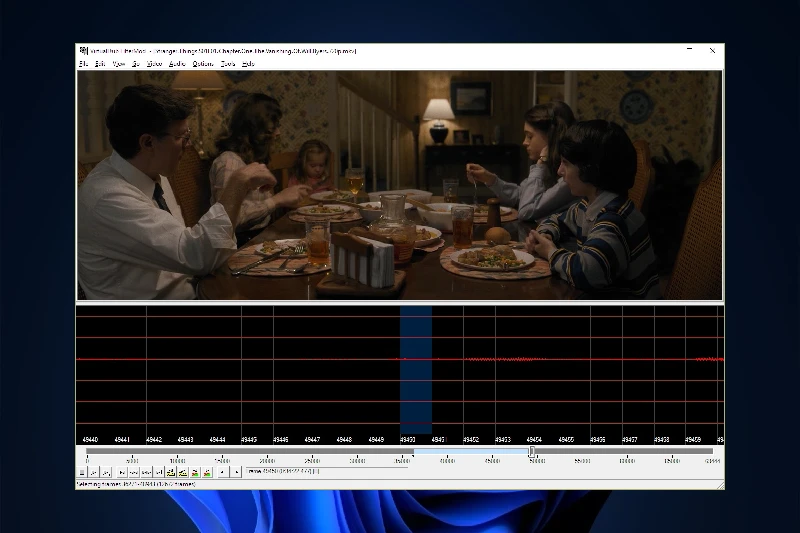Open the Video menu

click(154, 64)
